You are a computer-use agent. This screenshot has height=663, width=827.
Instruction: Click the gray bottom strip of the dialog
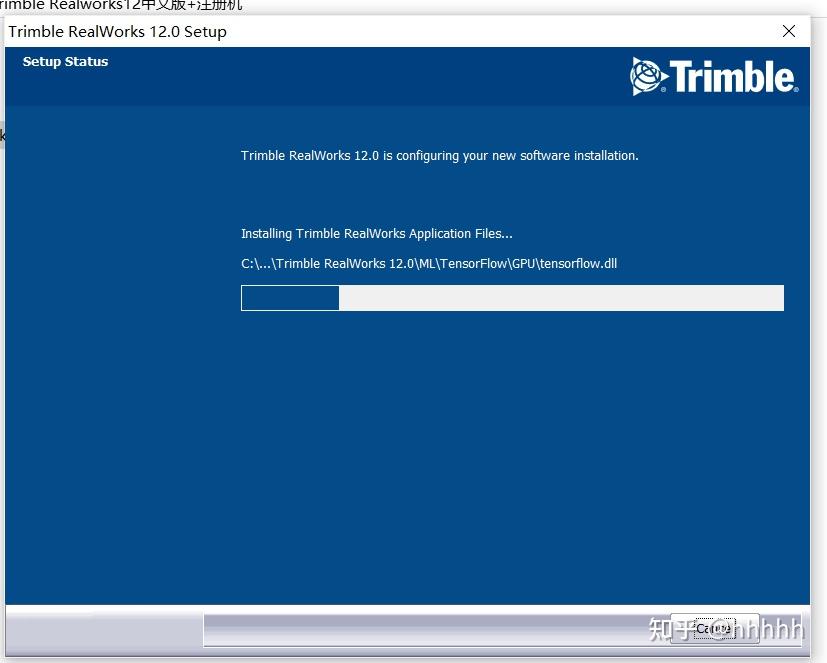[x=400, y=630]
